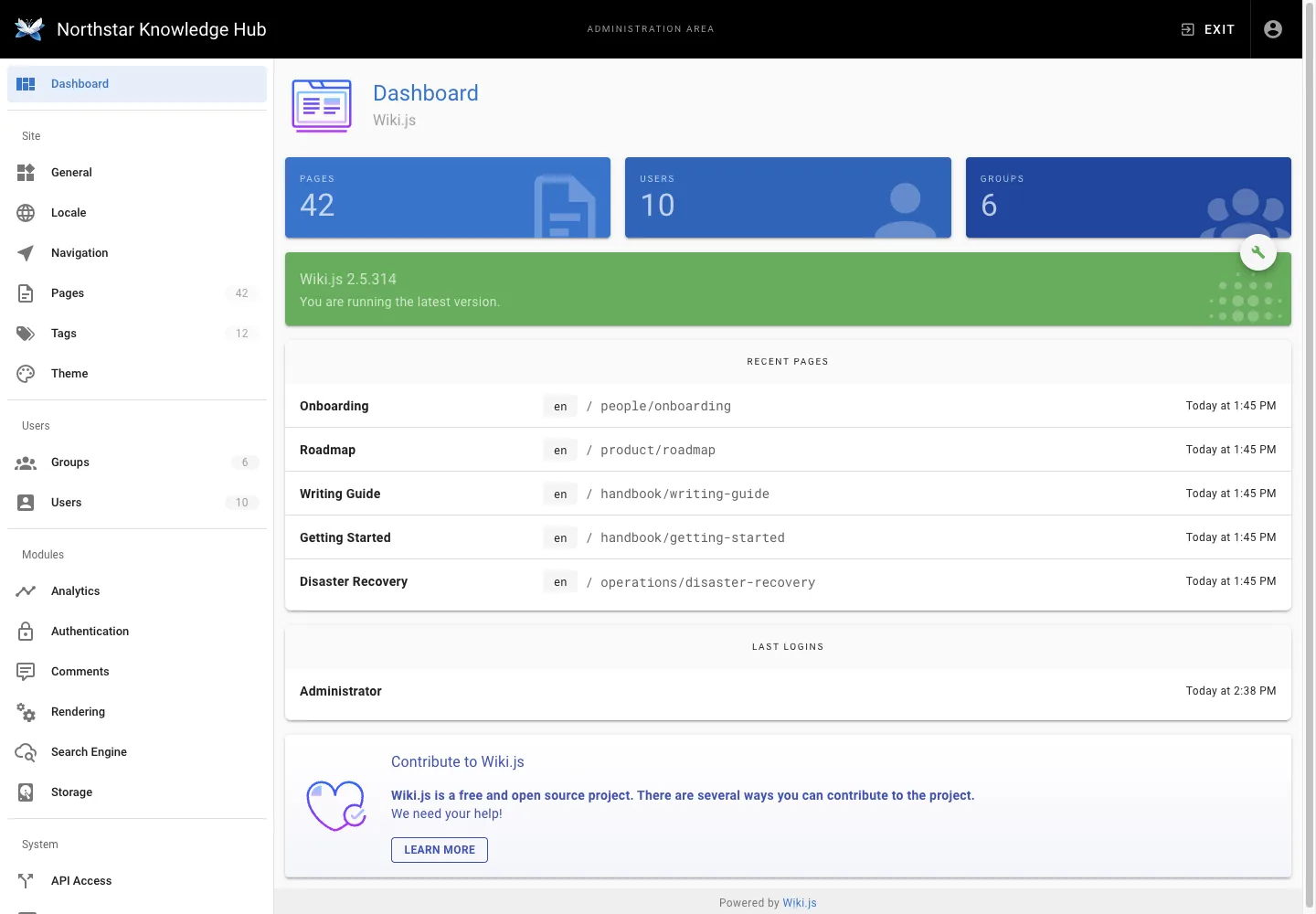Image resolution: width=1316 pixels, height=914 pixels.
Task: Click the Theme palette icon
Action: (x=26, y=374)
